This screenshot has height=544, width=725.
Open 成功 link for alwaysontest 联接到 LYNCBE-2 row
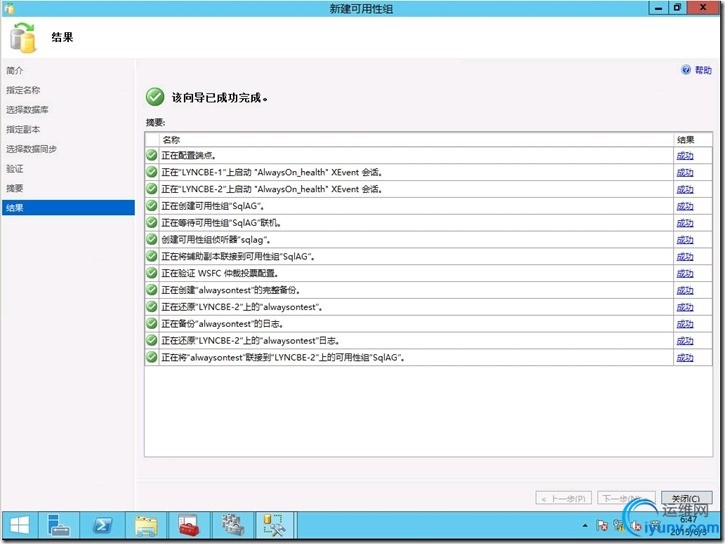[x=685, y=358]
